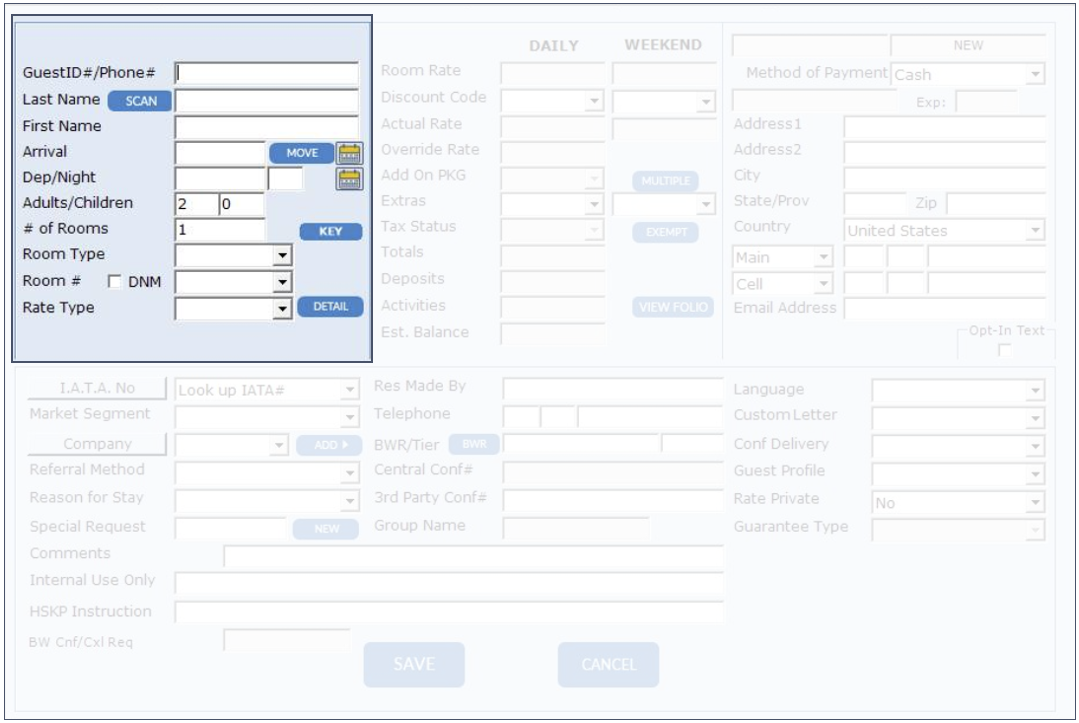This screenshot has height=723, width=1079.
Task: Open rate DETAIL button
Action: 330,307
